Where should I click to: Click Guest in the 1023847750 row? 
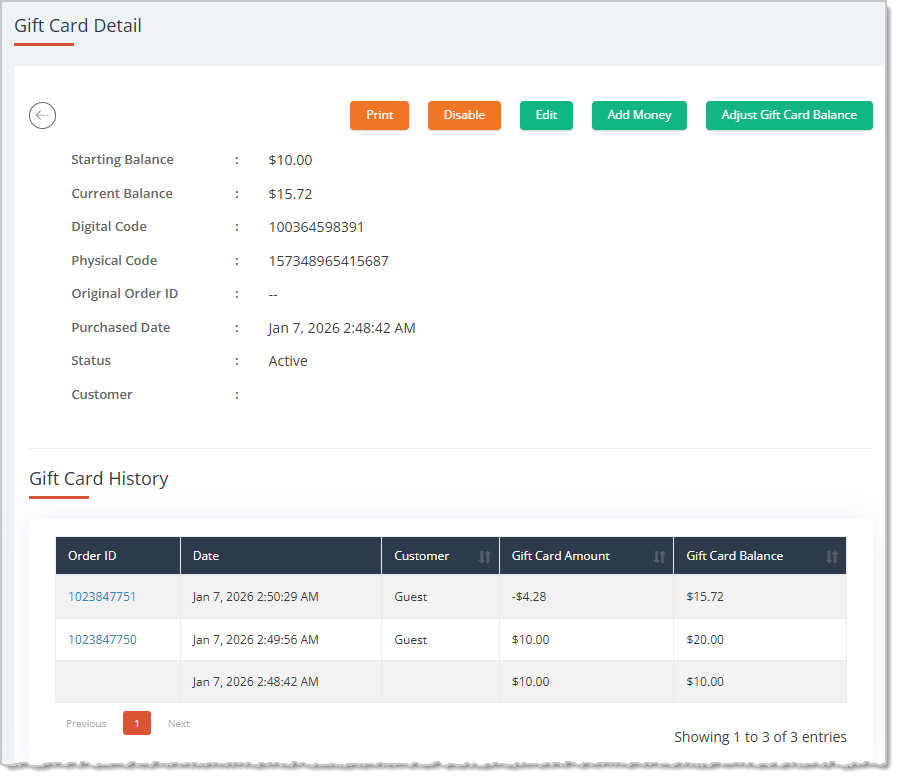coord(410,640)
